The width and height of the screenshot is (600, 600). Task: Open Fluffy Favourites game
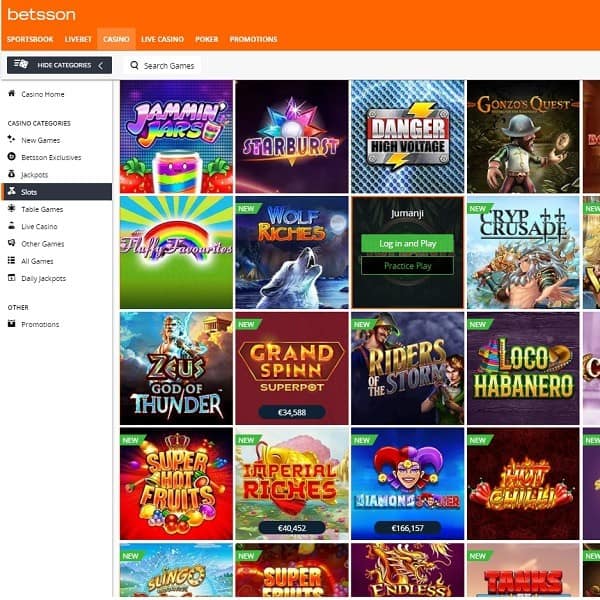pyautogui.click(x=176, y=252)
